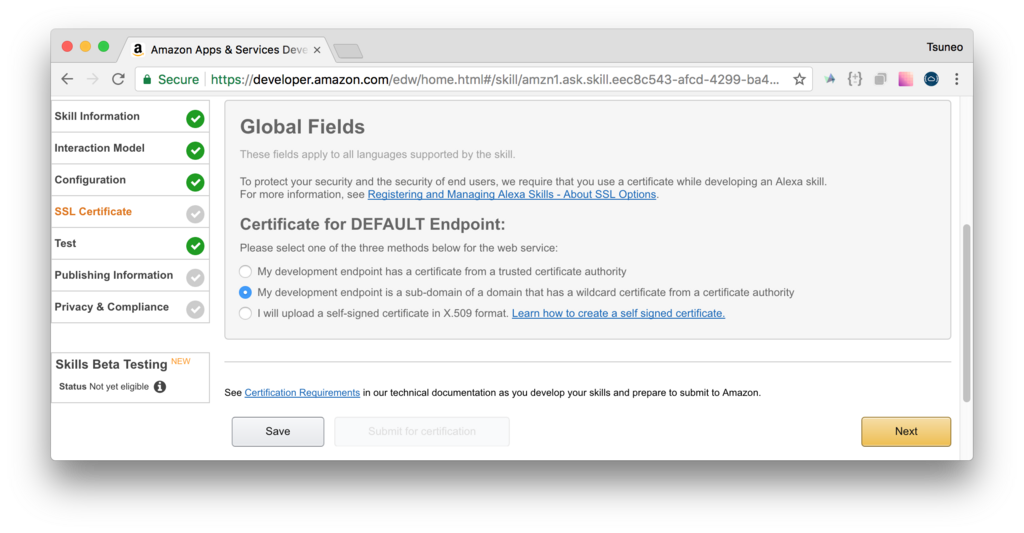Click the curly braces extension icon
The width and height of the screenshot is (1024, 533).
855,79
